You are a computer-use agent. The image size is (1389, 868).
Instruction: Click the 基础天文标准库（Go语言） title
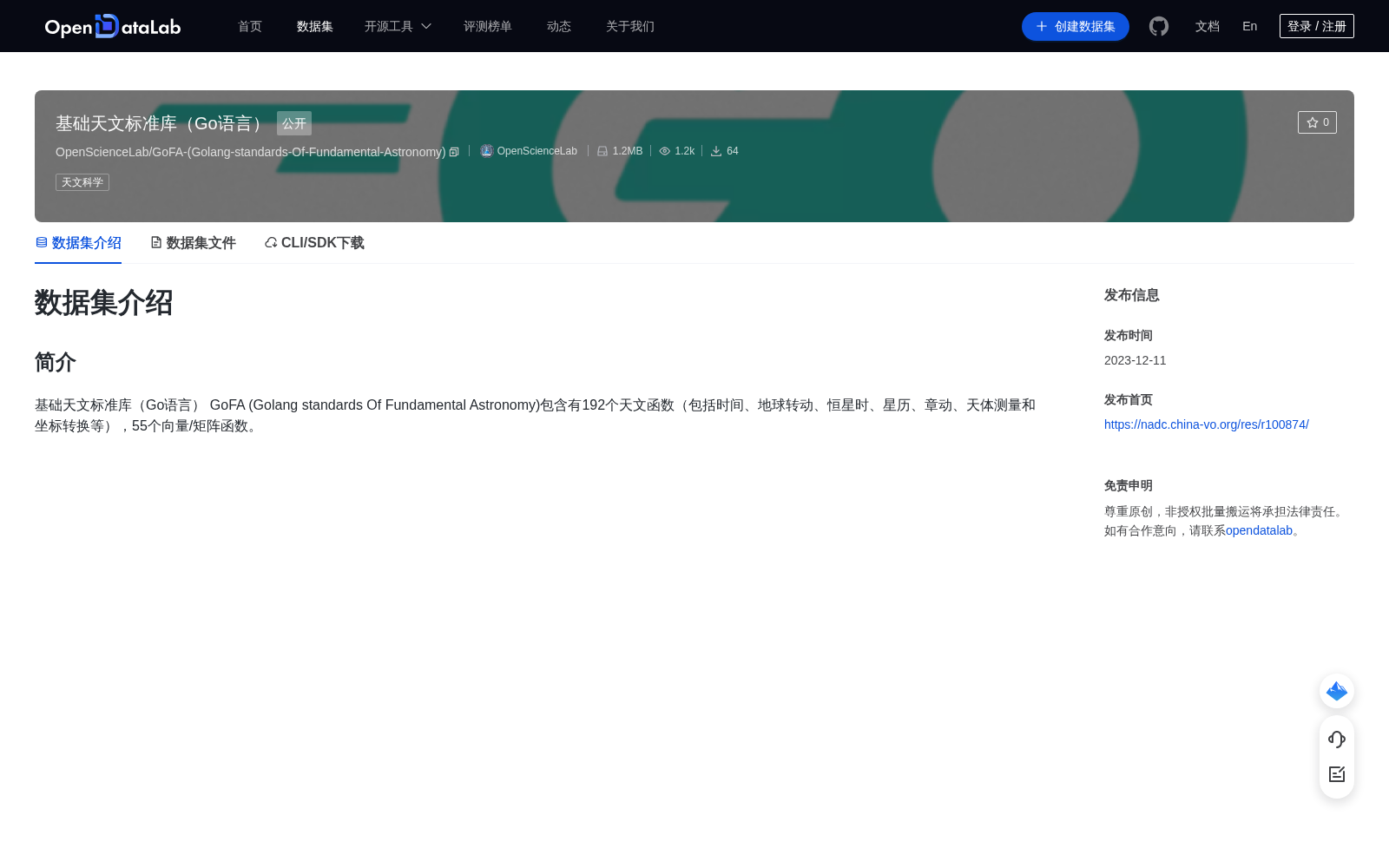coord(161,123)
